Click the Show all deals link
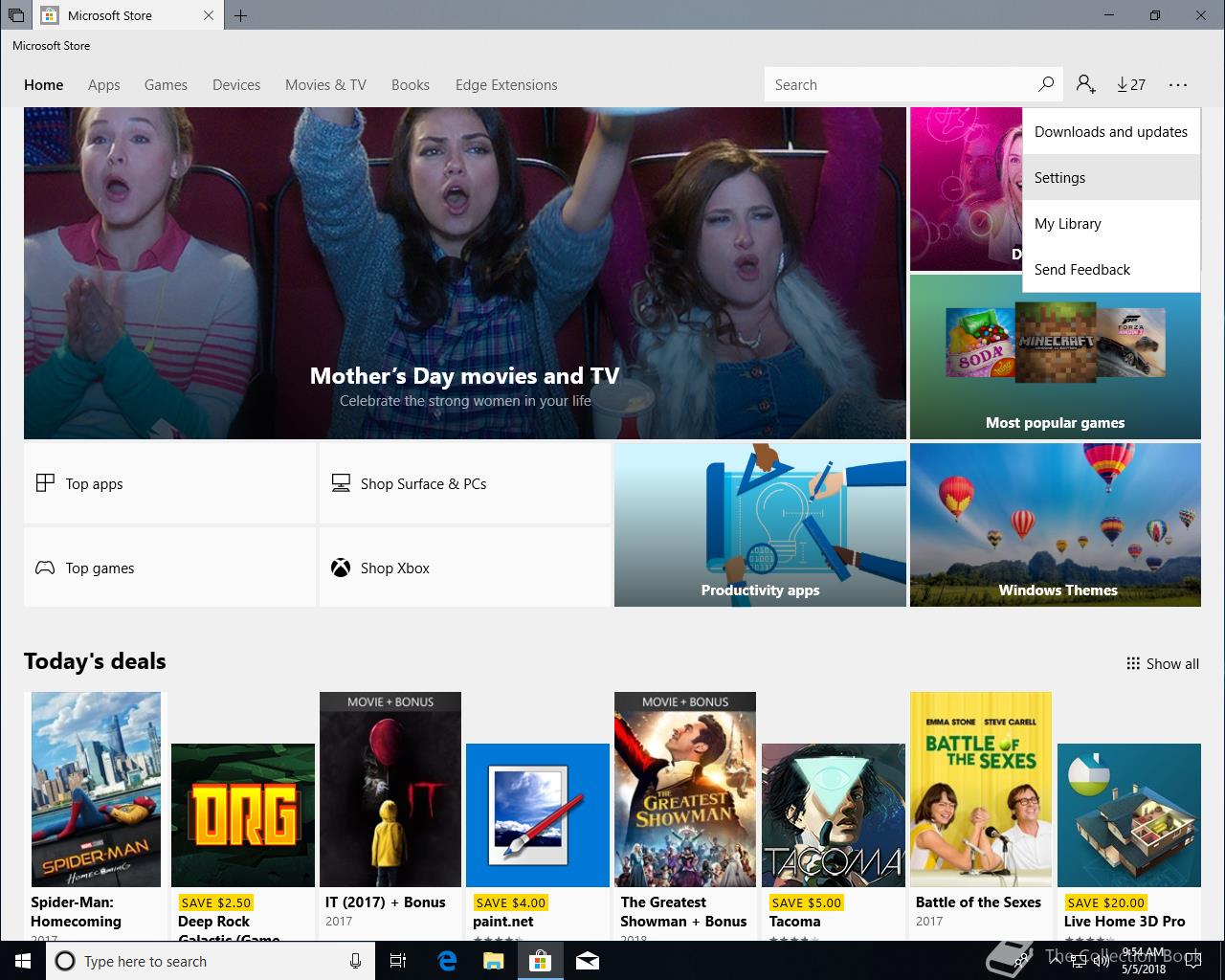Screen dimensions: 1225x980 pos(1163,663)
